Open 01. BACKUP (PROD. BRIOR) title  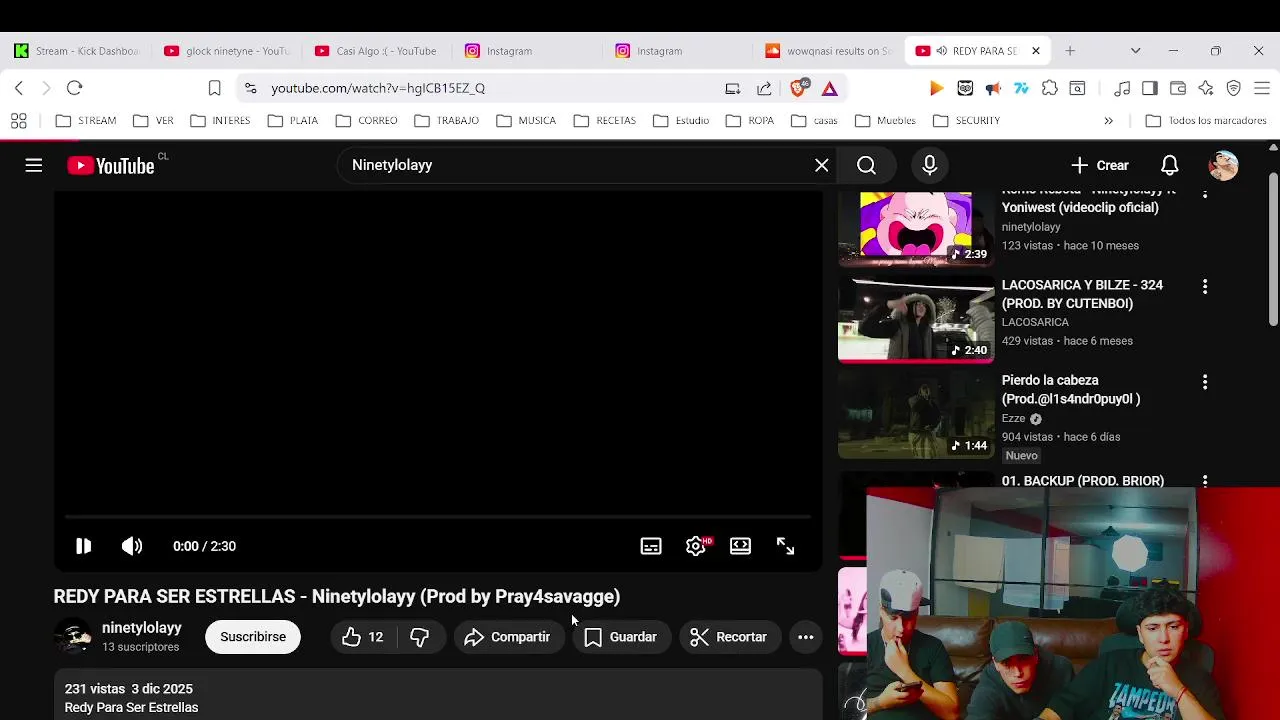1083,481
